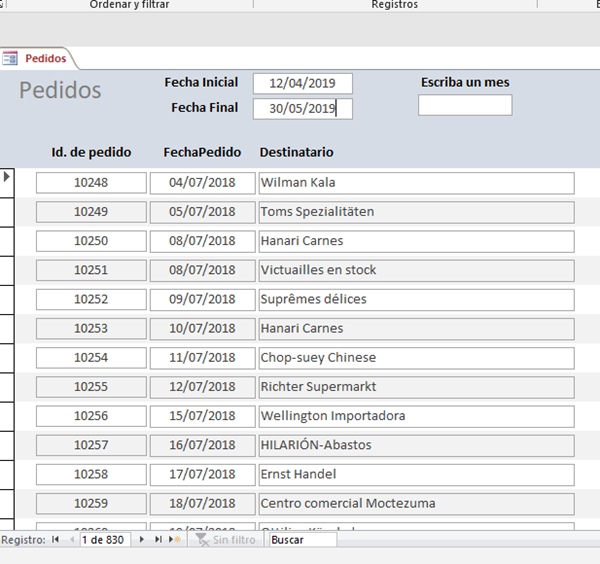This screenshot has height=564, width=600.
Task: Jump to last record arrow
Action: (x=158, y=540)
